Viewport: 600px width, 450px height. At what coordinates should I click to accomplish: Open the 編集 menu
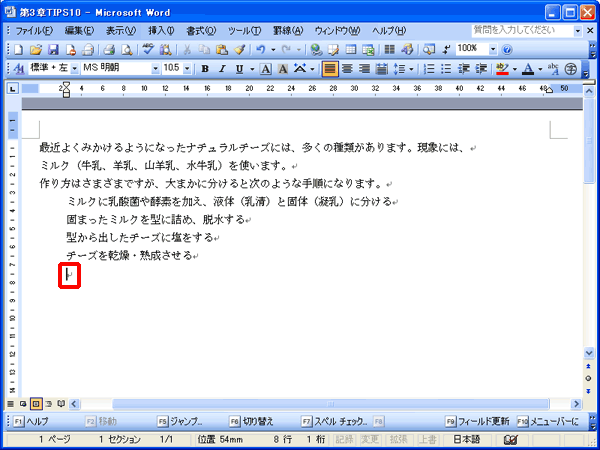[x=79, y=31]
